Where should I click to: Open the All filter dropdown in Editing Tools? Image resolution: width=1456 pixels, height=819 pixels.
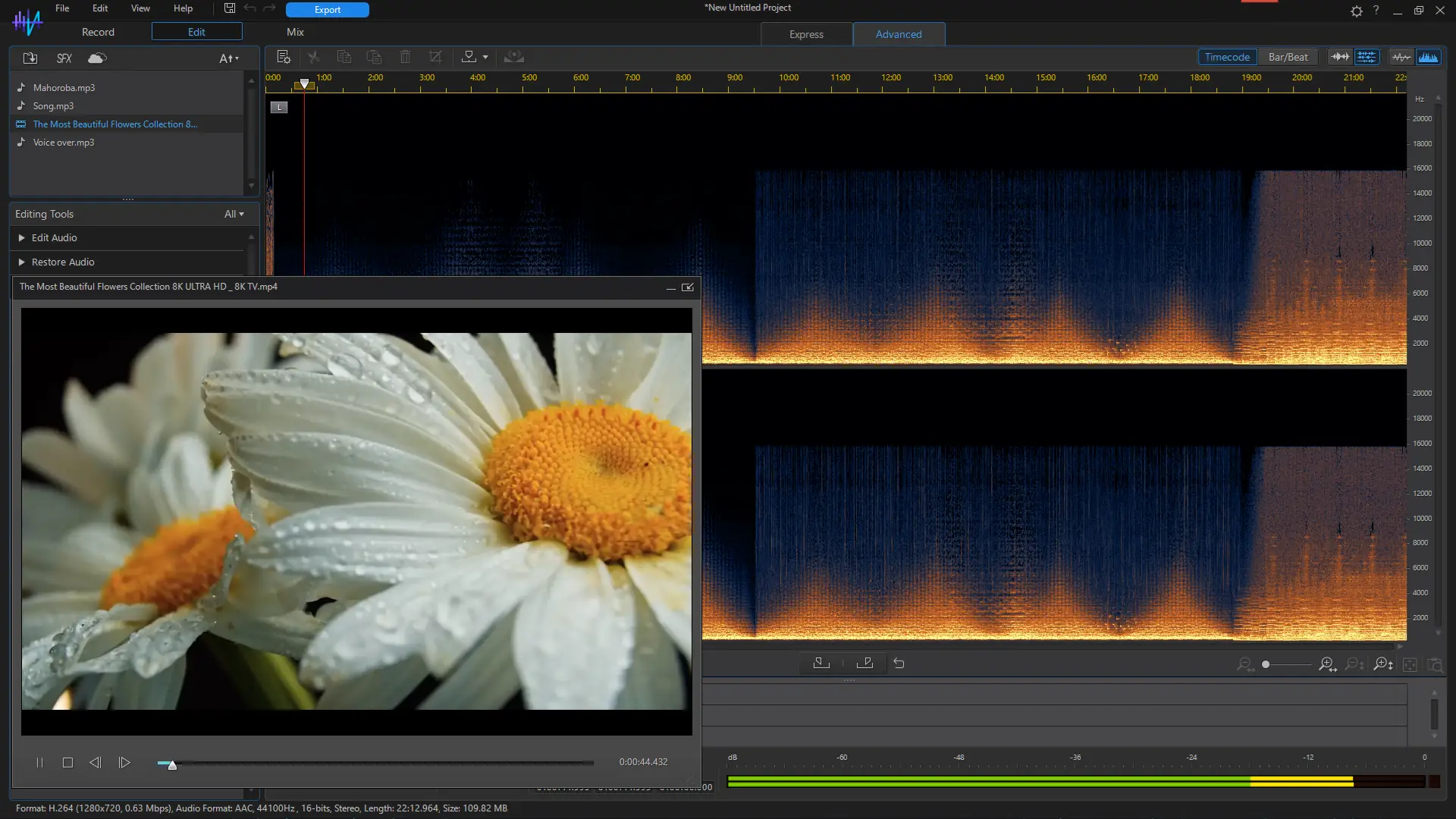pos(234,215)
